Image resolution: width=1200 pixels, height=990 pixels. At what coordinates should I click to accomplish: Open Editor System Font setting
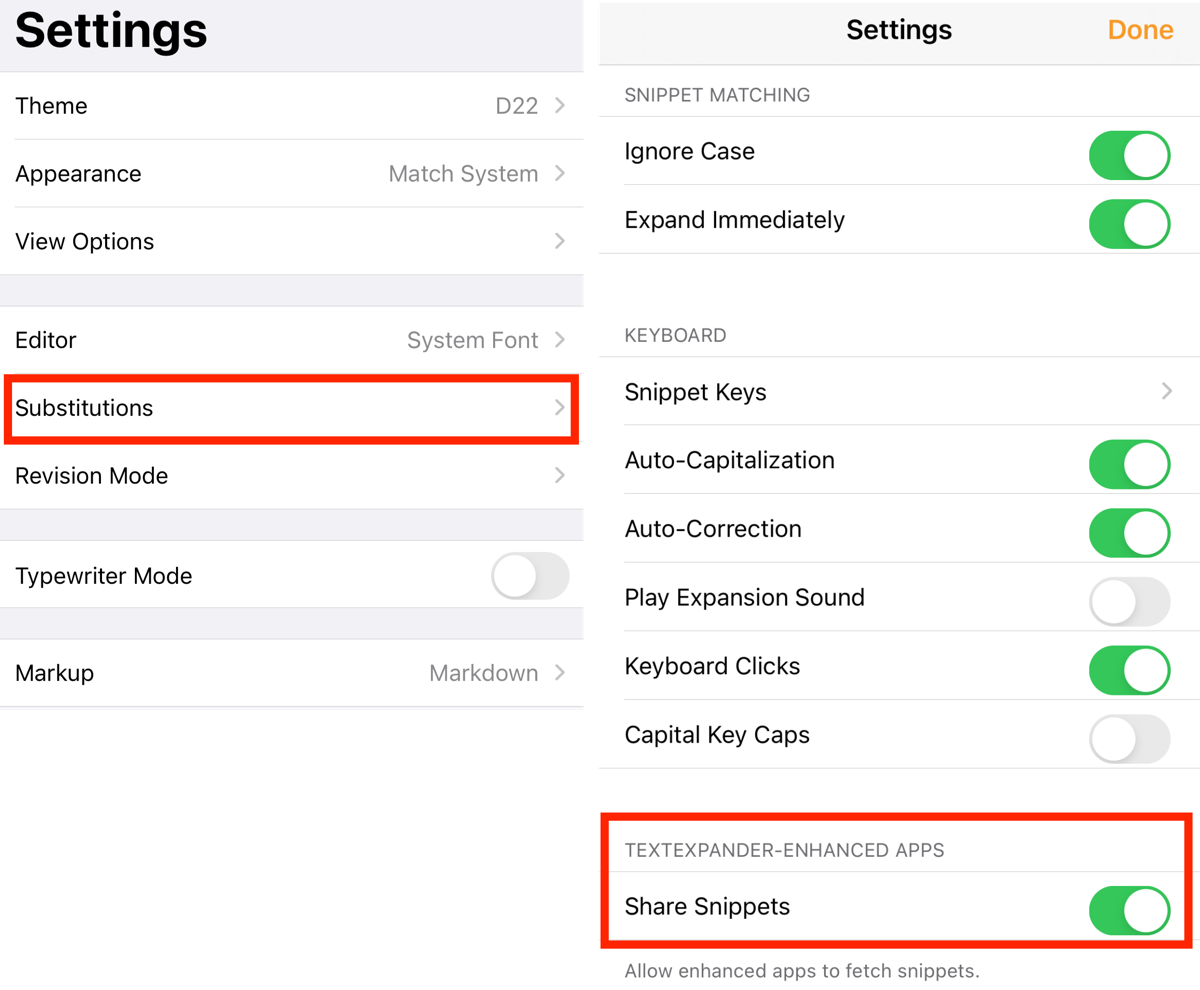[473, 340]
